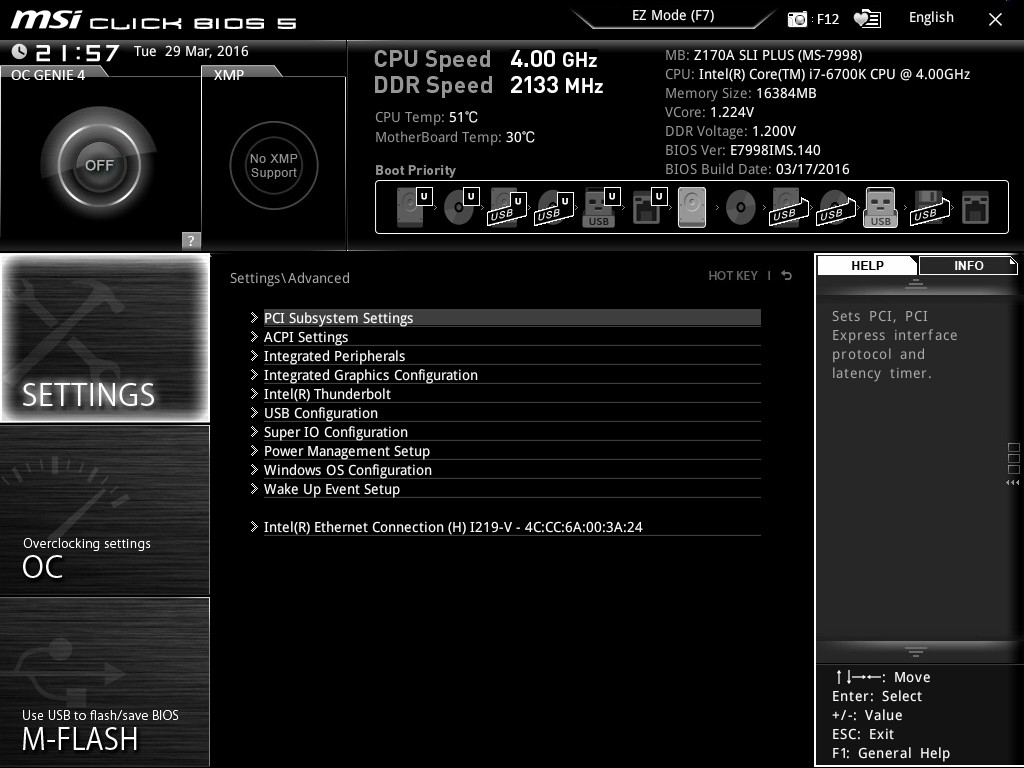
Task: Open Intel(R) Ethernet Connection I219-V entry
Action: [x=512, y=526]
